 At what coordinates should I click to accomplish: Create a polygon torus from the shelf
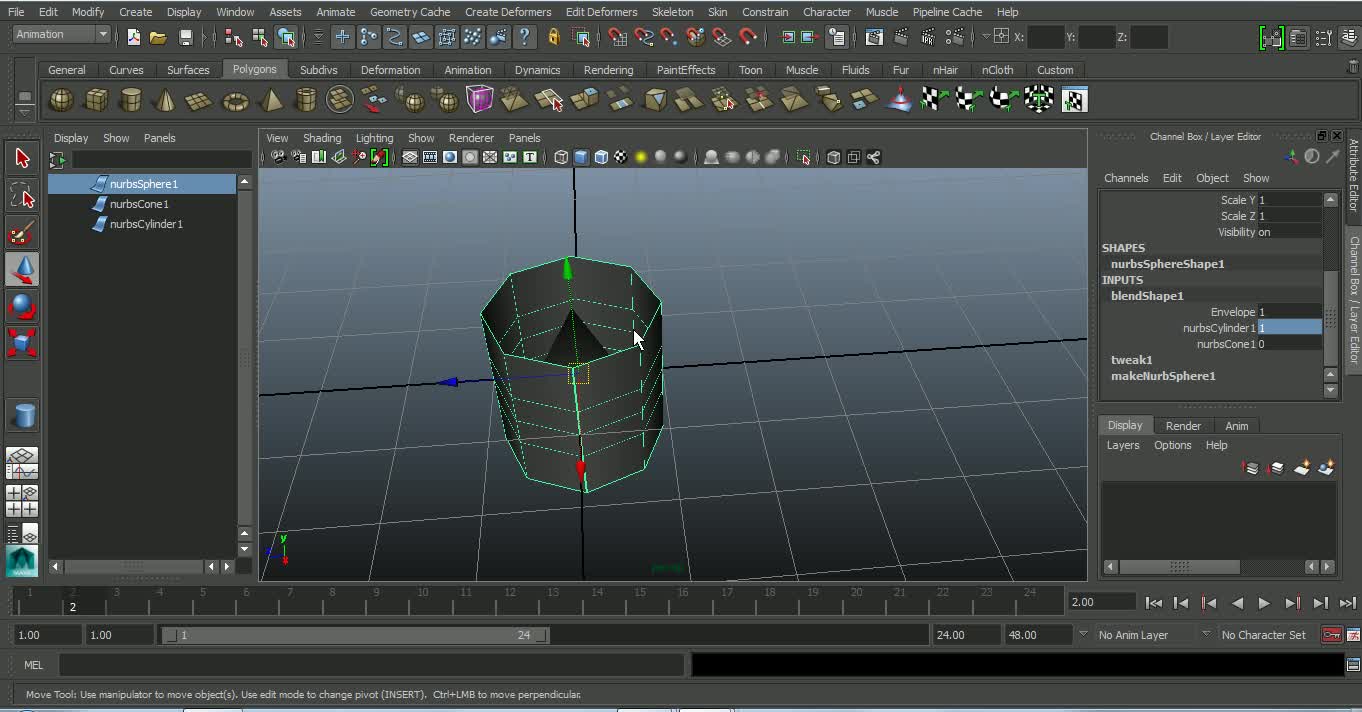[x=235, y=100]
